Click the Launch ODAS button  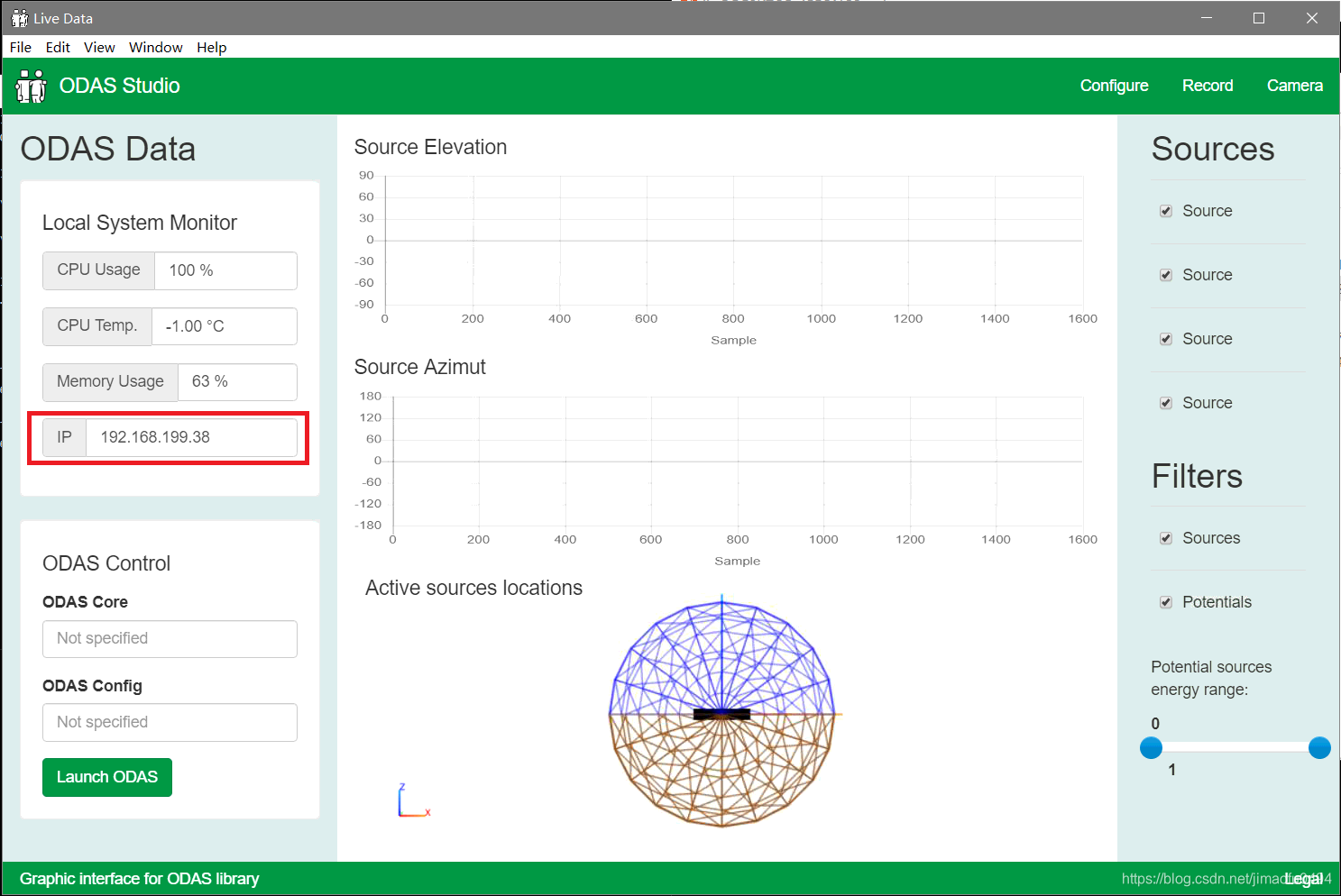tap(107, 777)
